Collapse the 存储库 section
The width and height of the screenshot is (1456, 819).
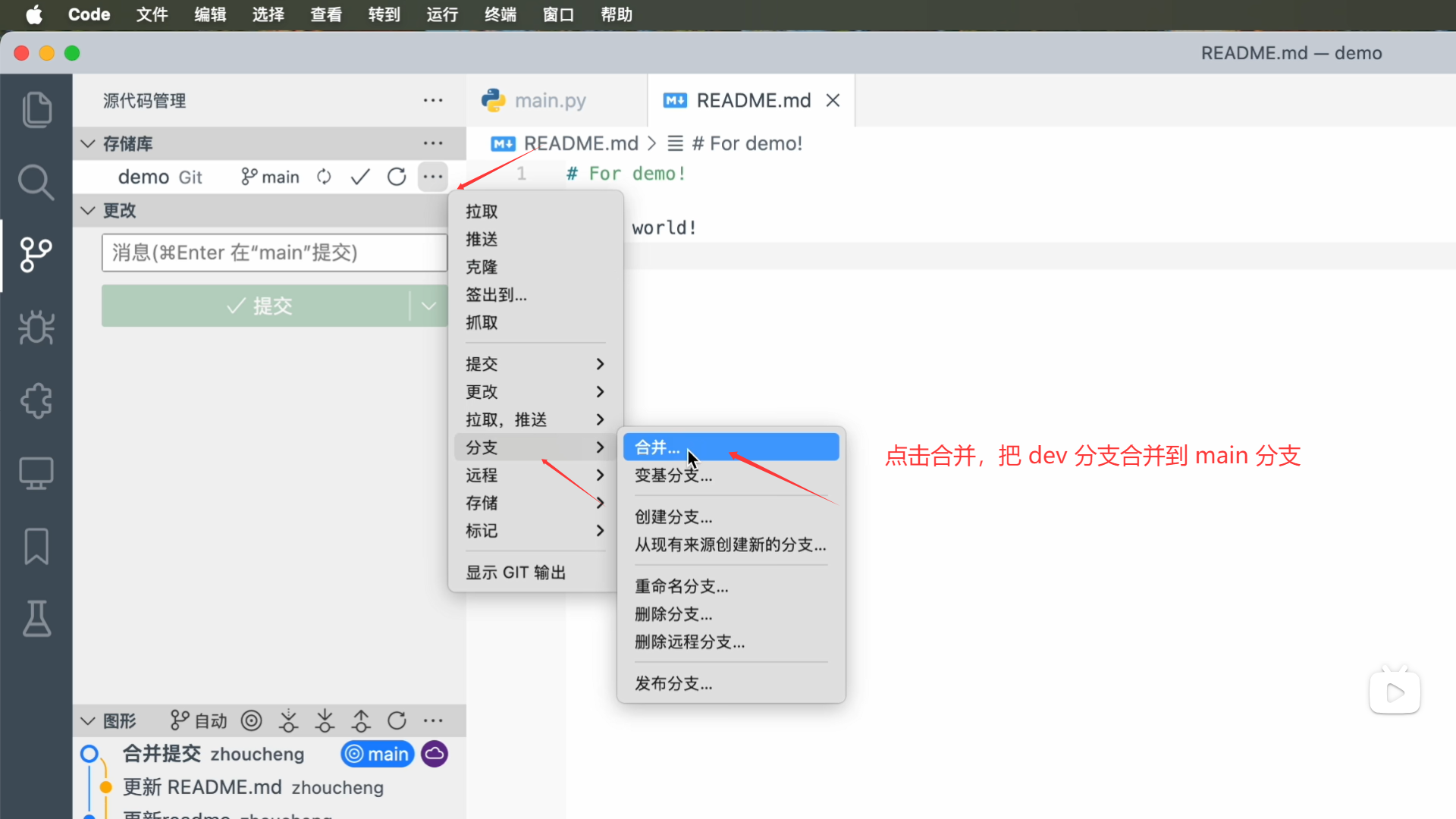pyautogui.click(x=88, y=143)
